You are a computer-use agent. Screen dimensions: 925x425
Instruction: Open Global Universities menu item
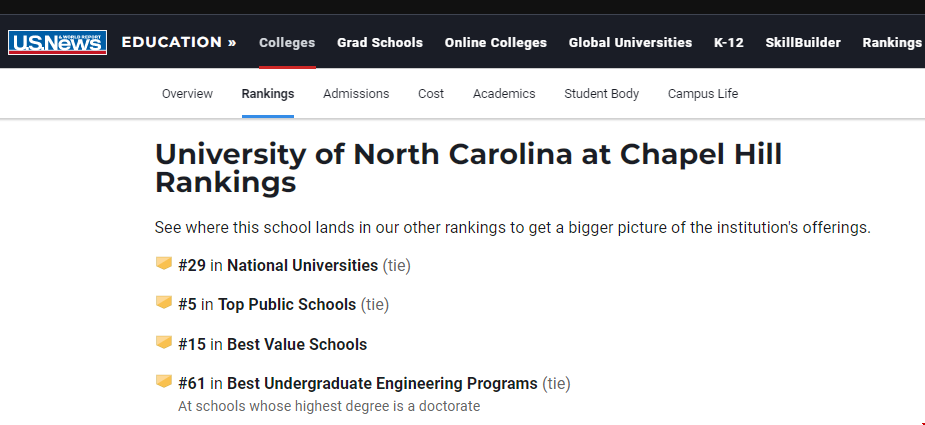click(630, 42)
